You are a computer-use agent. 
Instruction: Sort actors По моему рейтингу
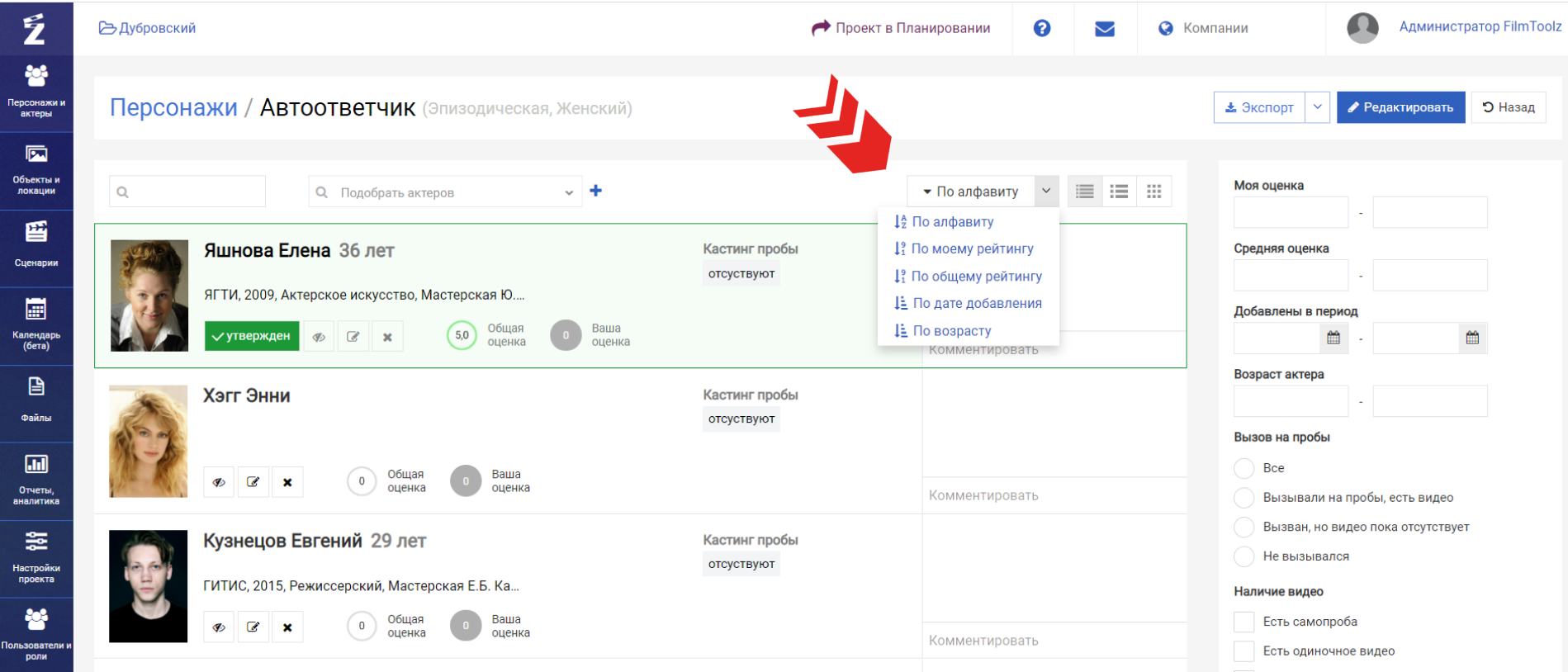coord(964,248)
